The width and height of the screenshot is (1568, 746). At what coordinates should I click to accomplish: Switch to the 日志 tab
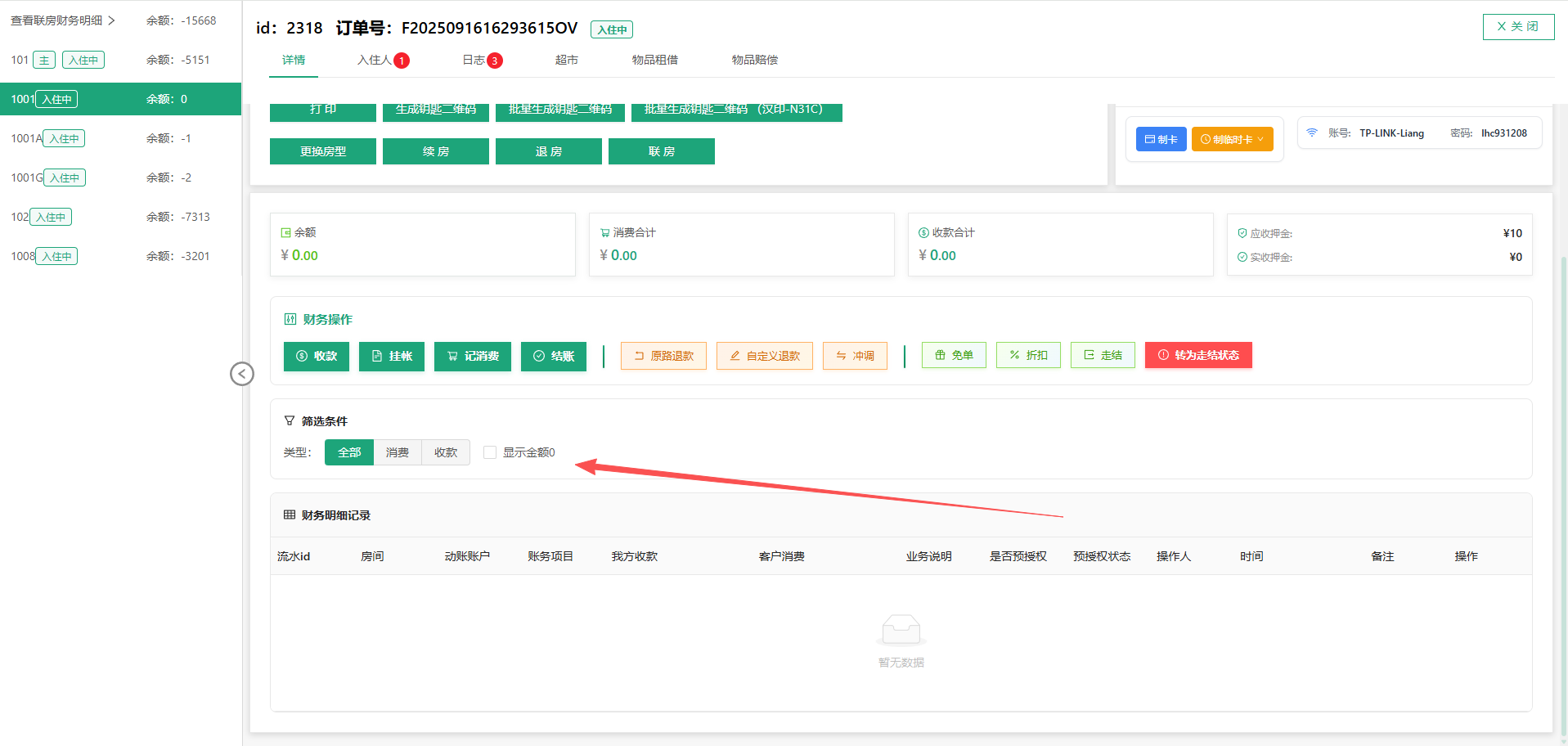481,60
